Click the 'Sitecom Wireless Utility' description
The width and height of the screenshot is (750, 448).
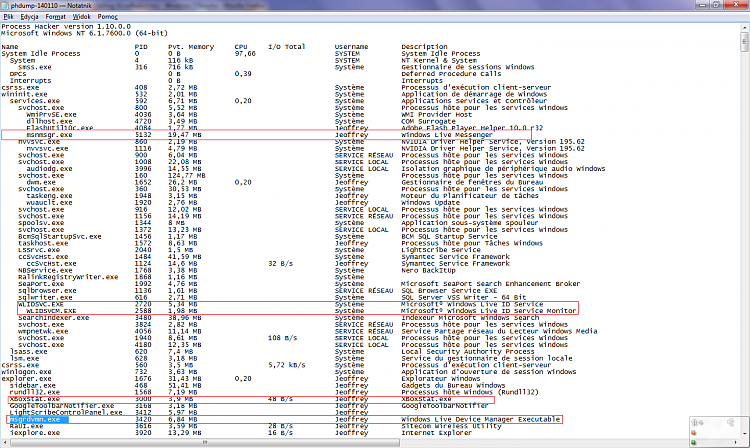pyautogui.click(x=451, y=426)
